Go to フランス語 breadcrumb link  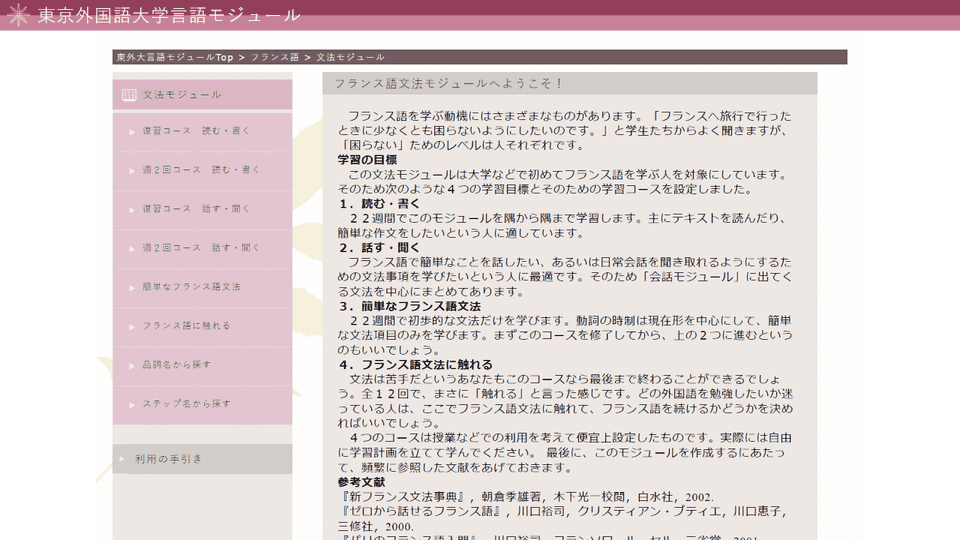[x=275, y=58]
